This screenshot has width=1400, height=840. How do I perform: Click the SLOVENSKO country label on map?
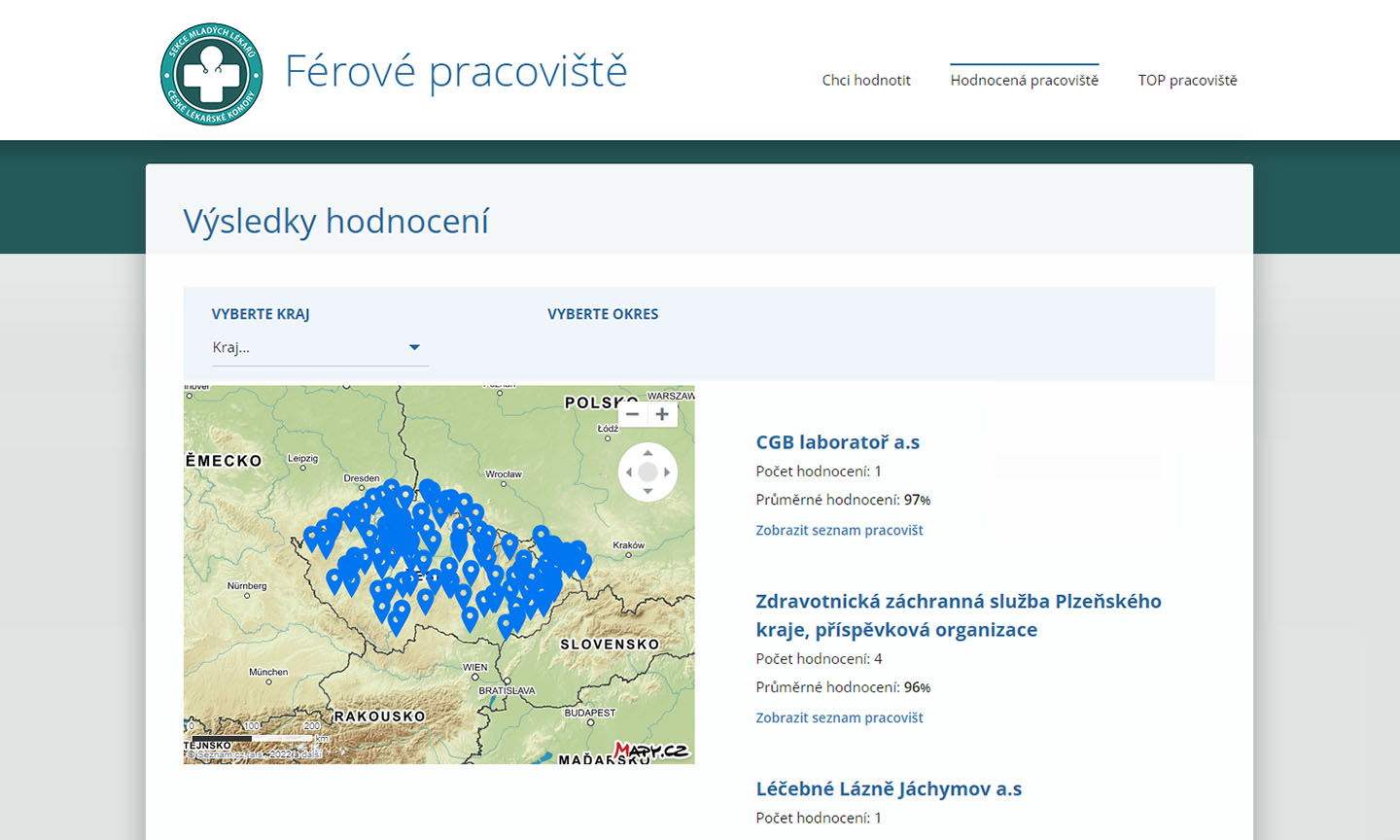[610, 645]
